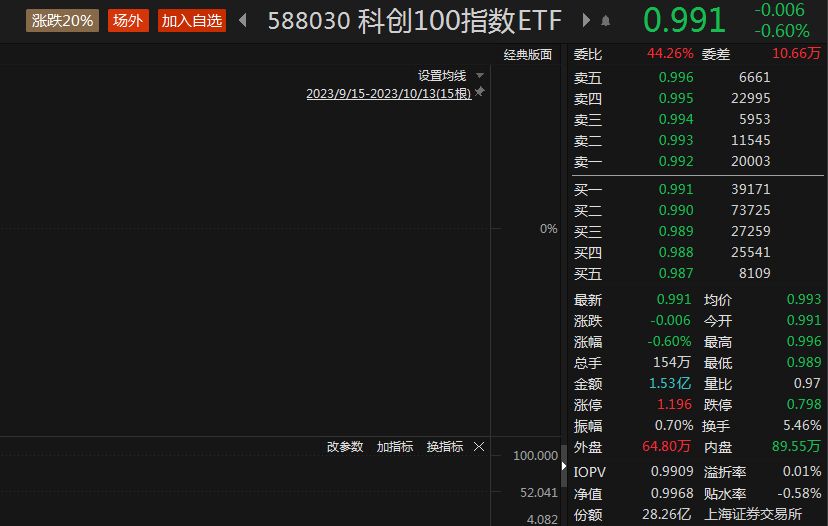Select the 买三 price 0.989
The height and width of the screenshot is (526, 828).
tap(676, 231)
